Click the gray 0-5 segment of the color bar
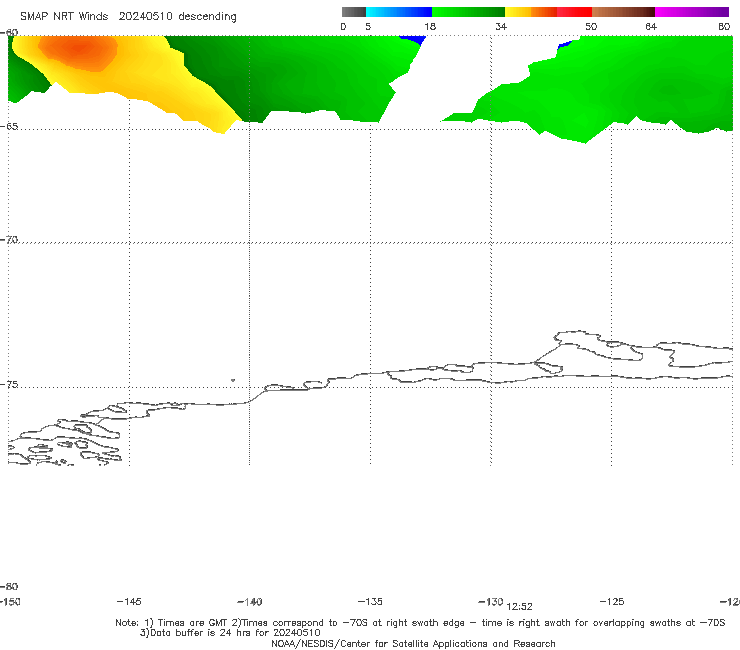 click(x=353, y=12)
